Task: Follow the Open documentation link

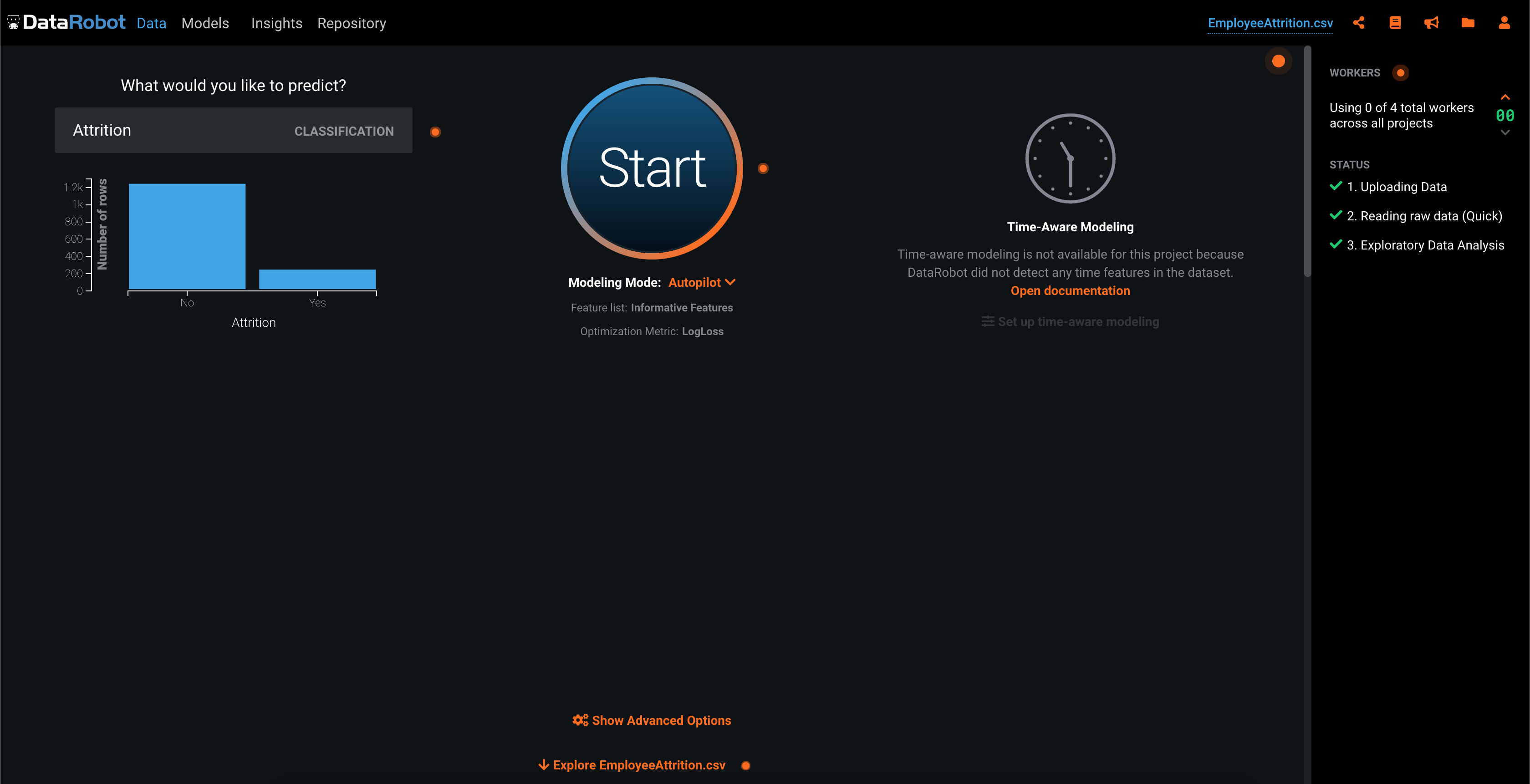Action: point(1070,290)
